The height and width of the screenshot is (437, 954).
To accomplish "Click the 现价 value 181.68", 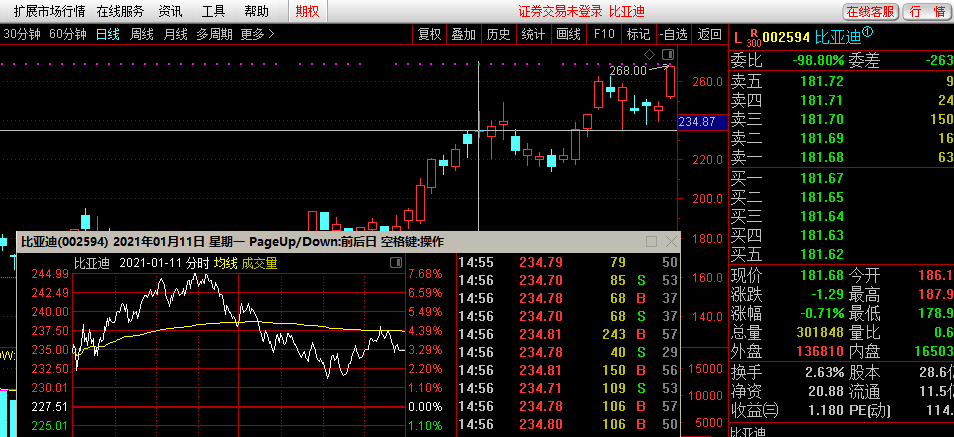I will coord(822,274).
